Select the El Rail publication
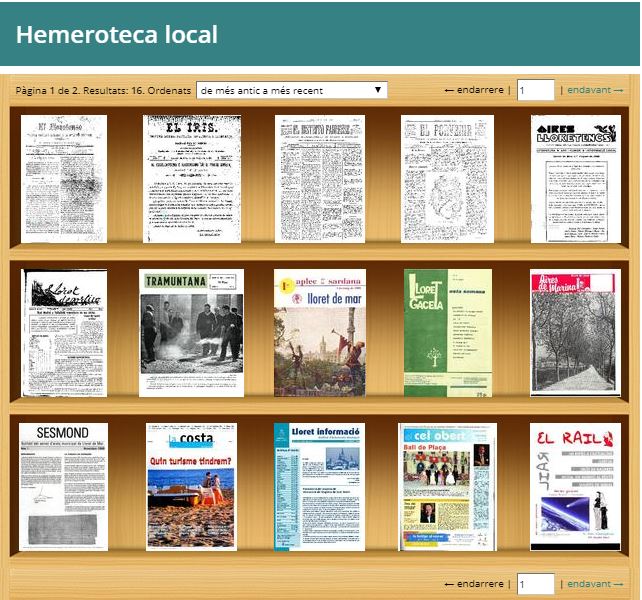 coord(576,486)
